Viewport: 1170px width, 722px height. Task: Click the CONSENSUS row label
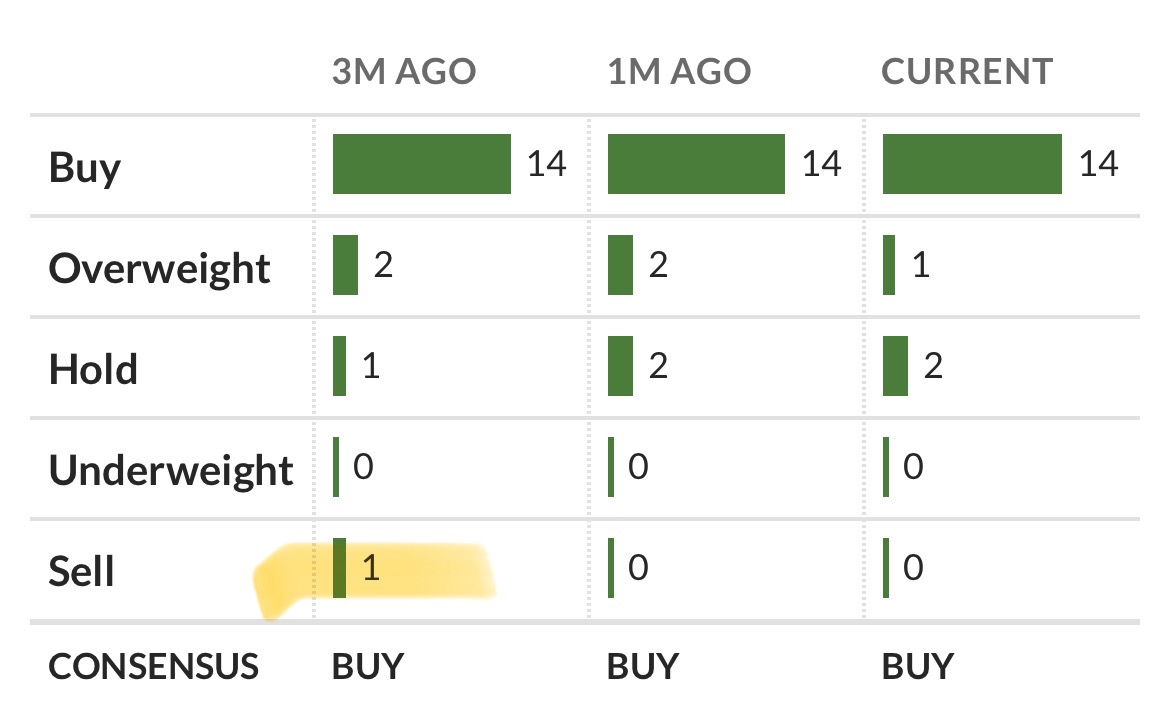[153, 666]
